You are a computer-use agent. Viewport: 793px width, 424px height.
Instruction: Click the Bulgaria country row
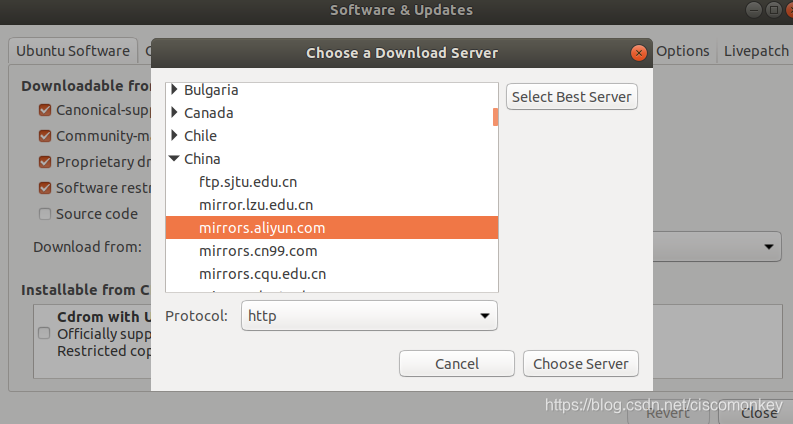pyautogui.click(x=332, y=90)
